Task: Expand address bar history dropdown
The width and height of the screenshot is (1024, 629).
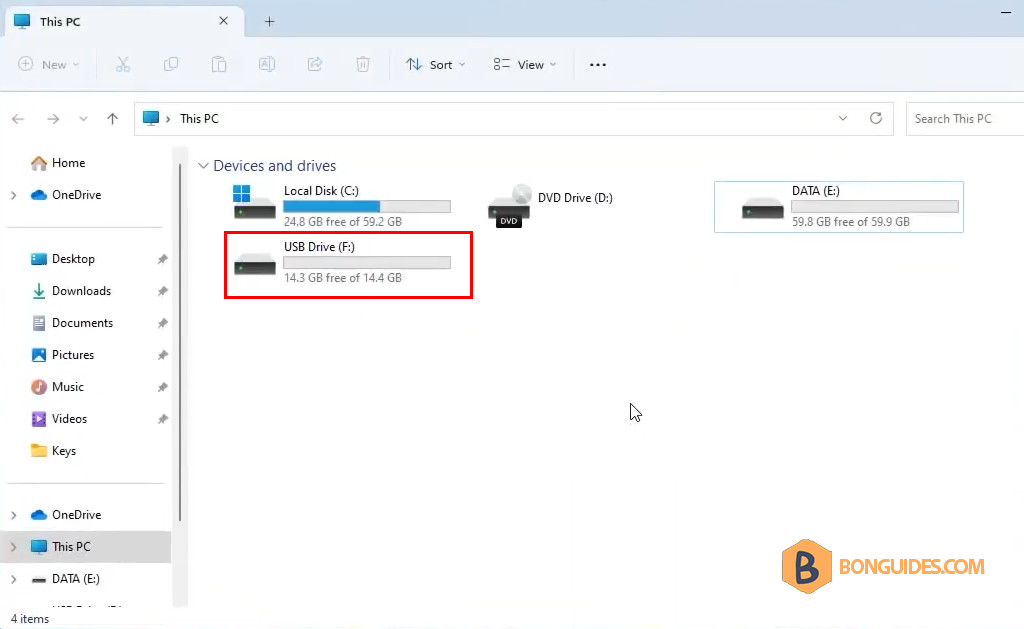Action: (x=842, y=118)
